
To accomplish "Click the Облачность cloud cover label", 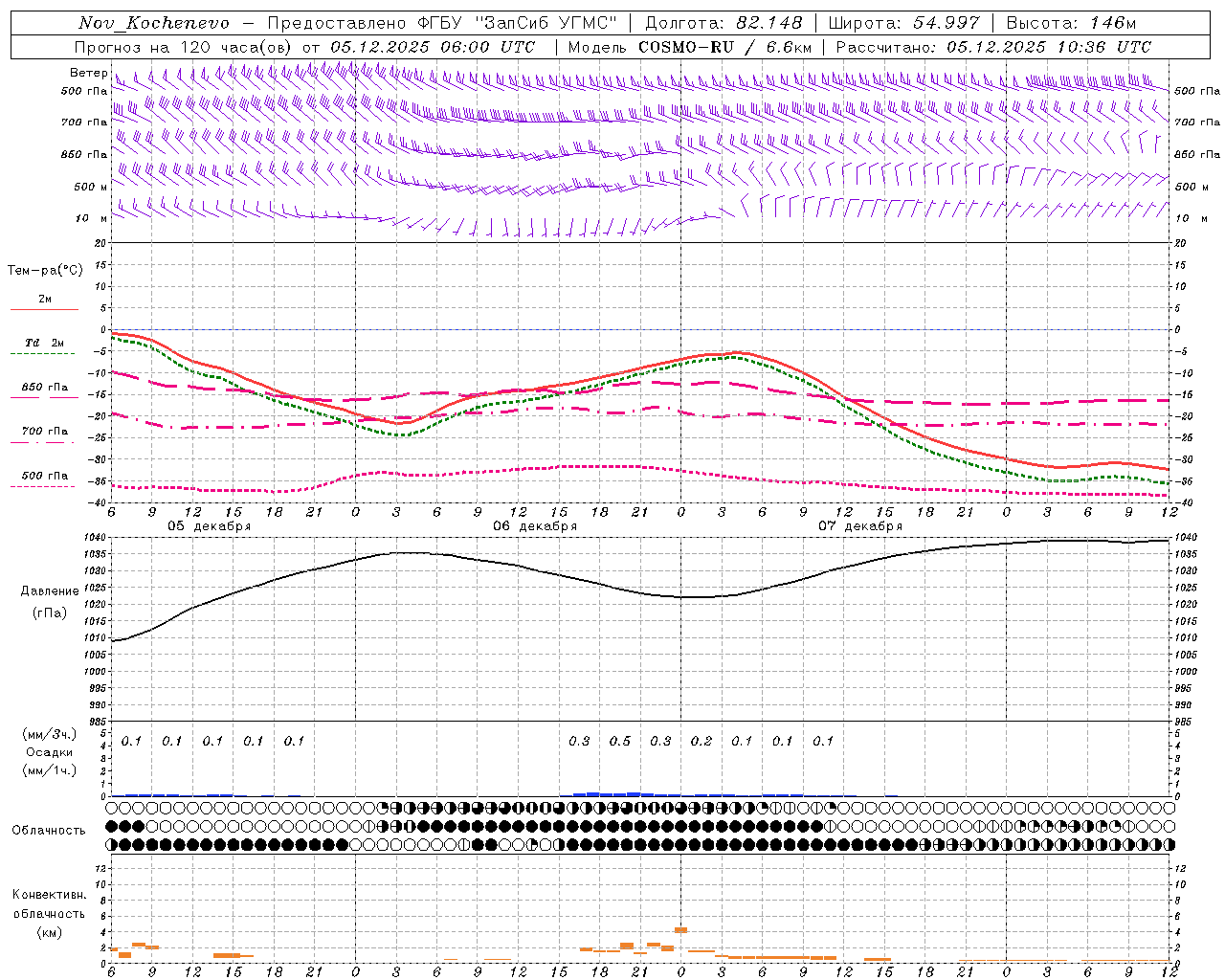I will point(49,830).
